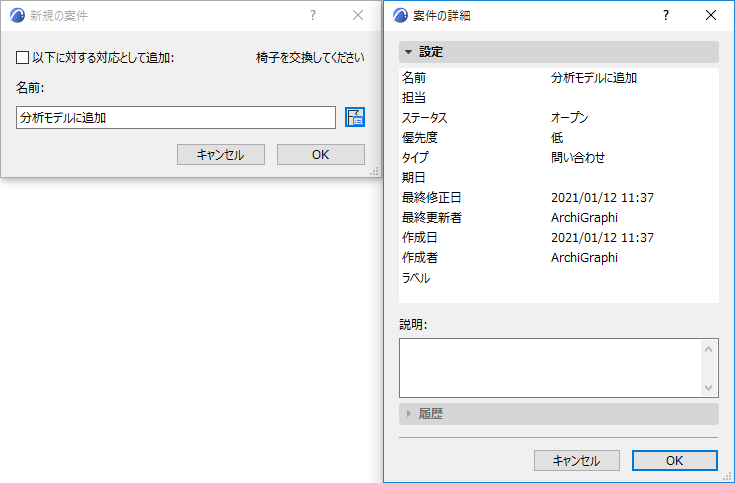Collapse the 設定 section
Image resolution: width=735 pixels, height=483 pixels.
pos(408,52)
